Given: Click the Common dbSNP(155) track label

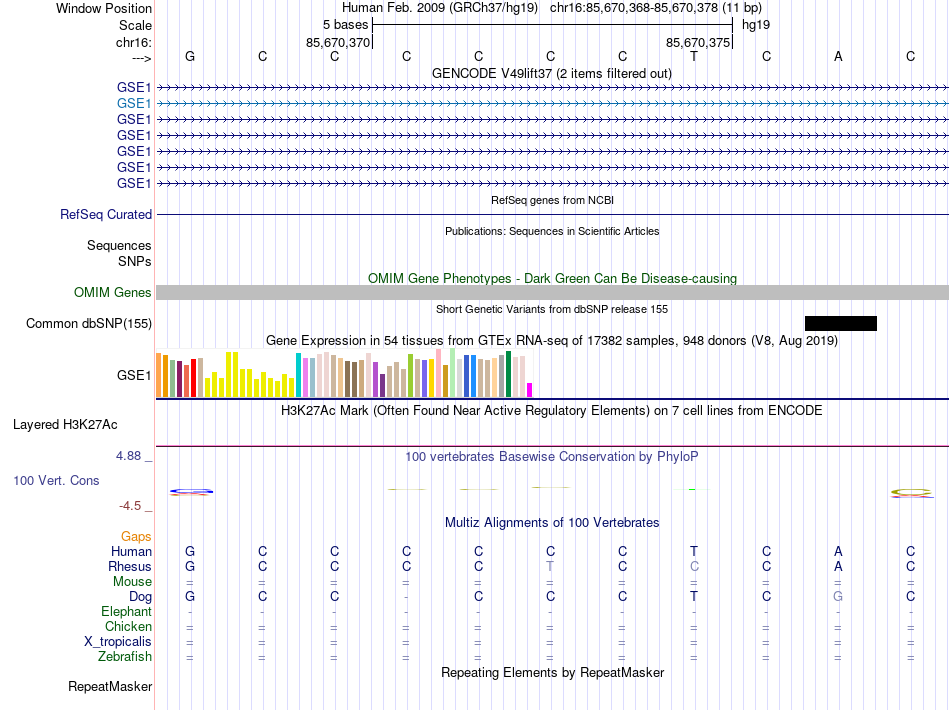Looking at the screenshot, I should [89, 323].
